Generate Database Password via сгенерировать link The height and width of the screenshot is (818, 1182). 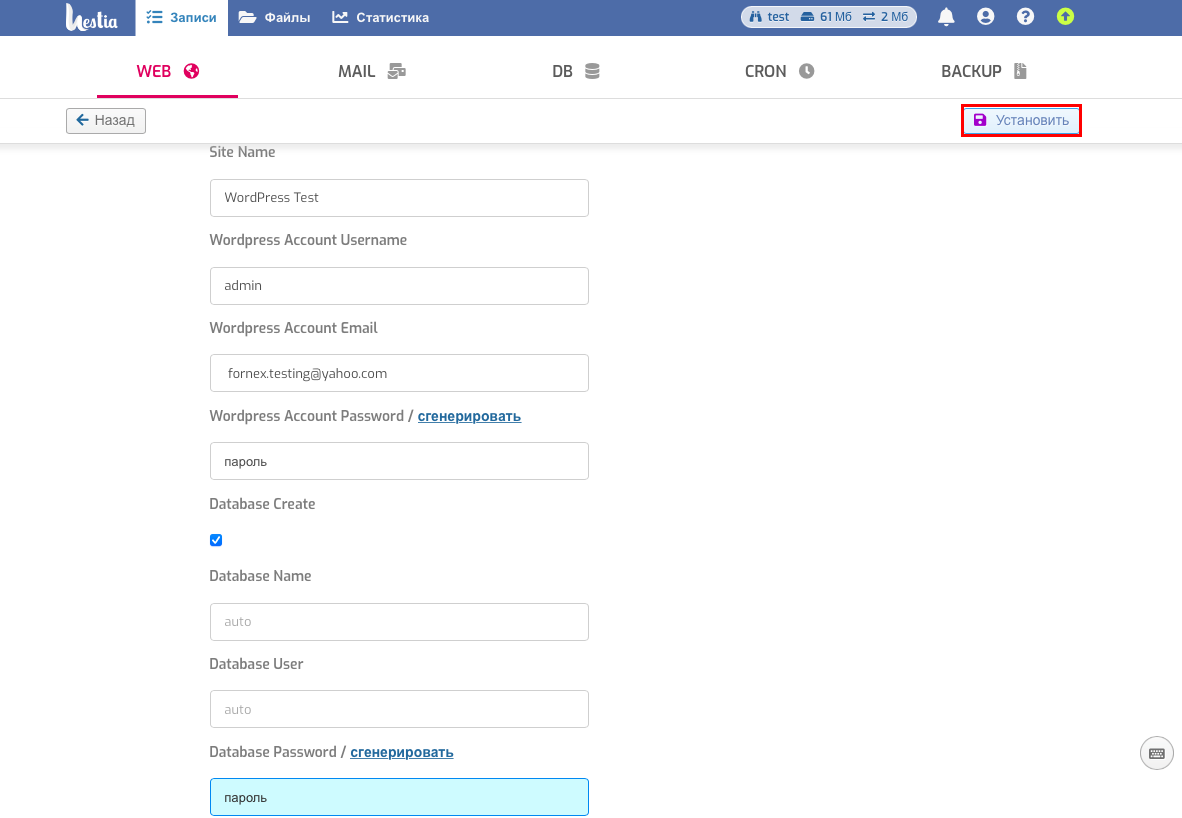(402, 752)
